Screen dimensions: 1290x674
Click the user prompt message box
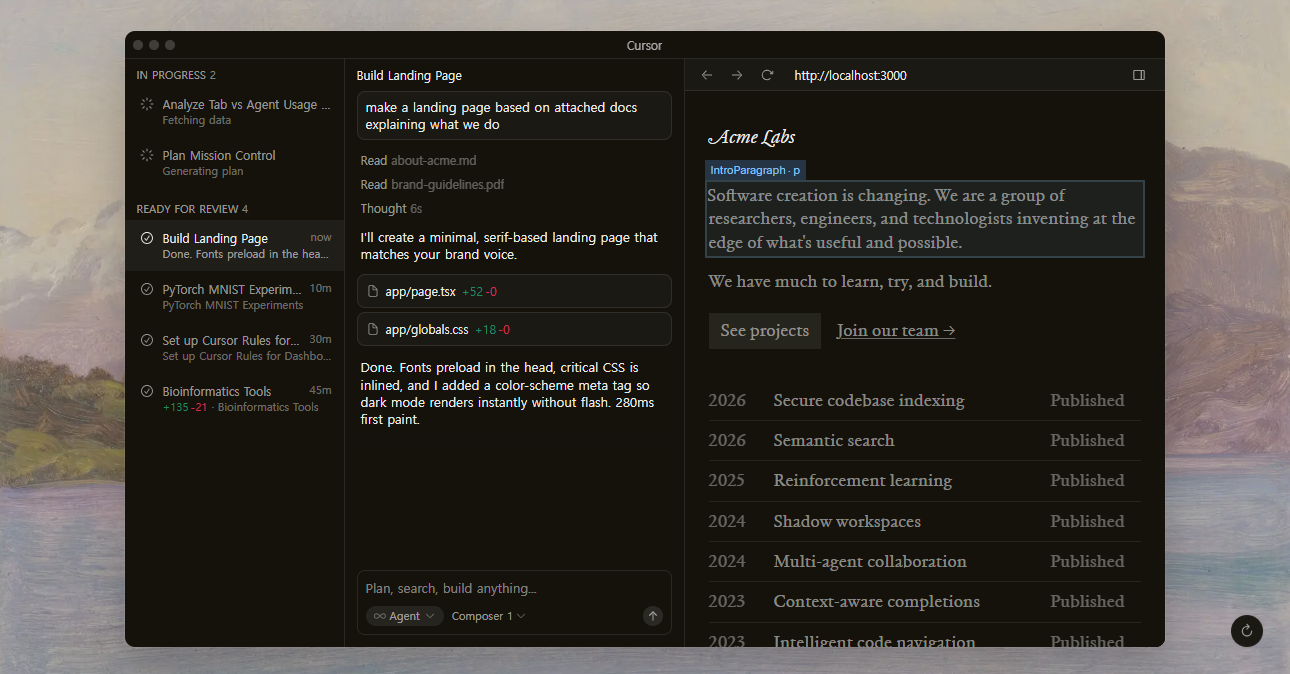point(514,116)
